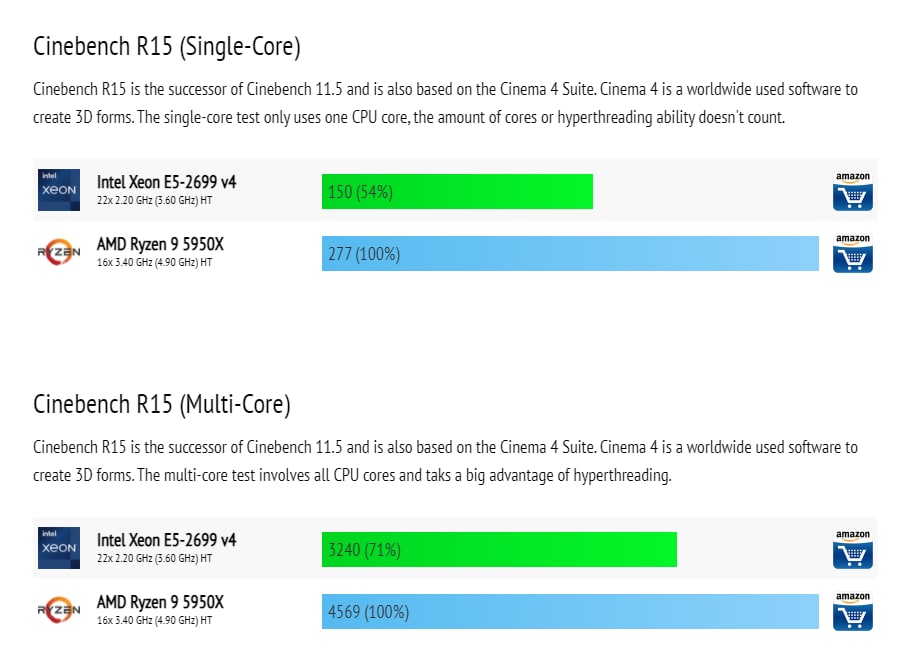Image resolution: width=899 pixels, height=660 pixels.
Task: Open AMD Ryzen 9 5950X link under Multi-Core
Action: pyautogui.click(x=160, y=602)
